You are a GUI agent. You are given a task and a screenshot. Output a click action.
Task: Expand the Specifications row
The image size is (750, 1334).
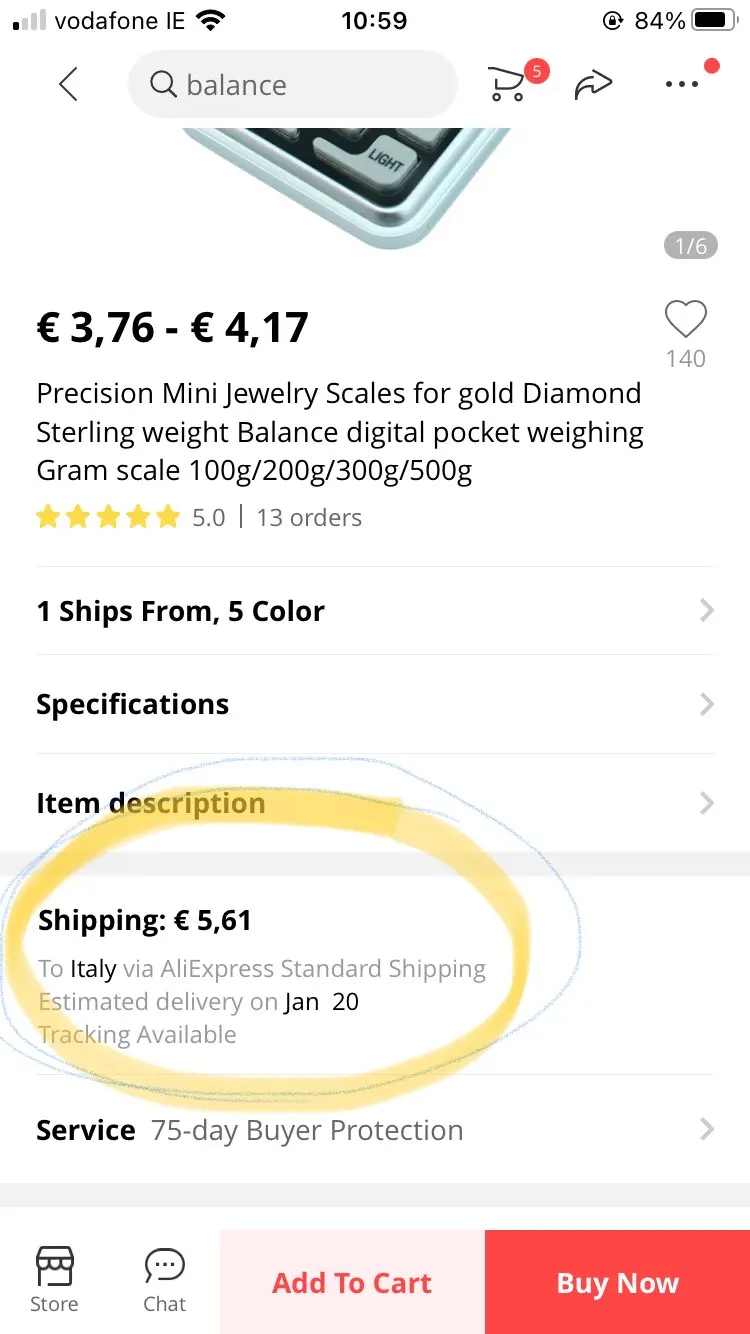375,704
